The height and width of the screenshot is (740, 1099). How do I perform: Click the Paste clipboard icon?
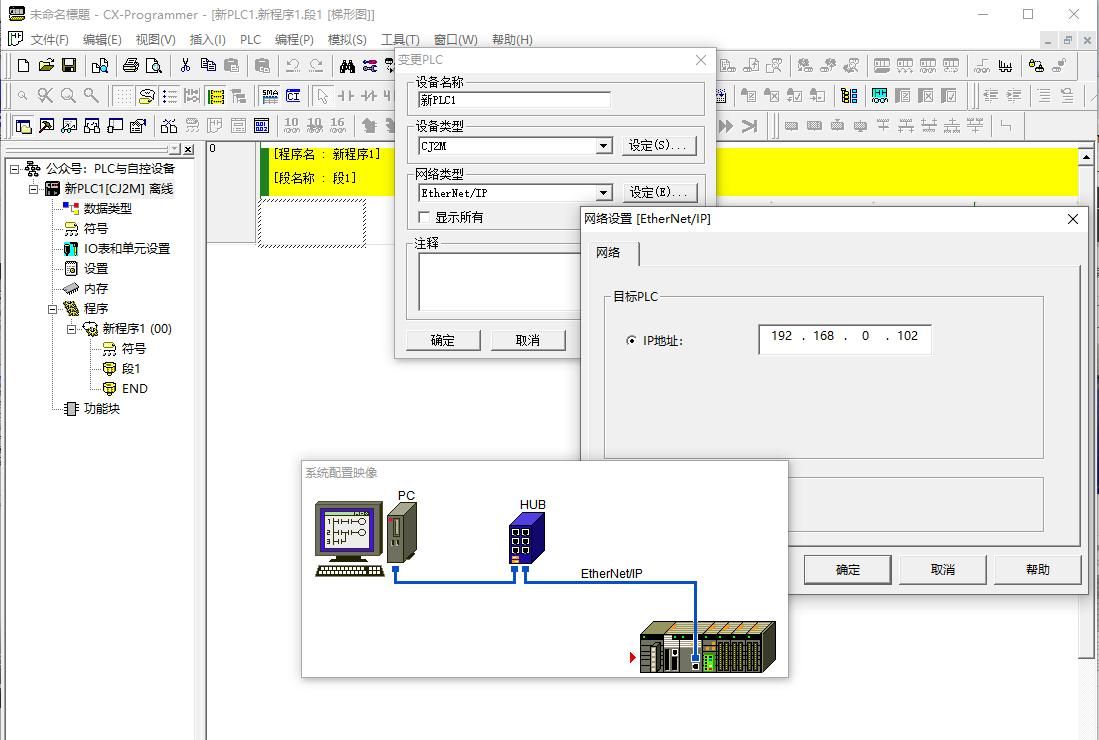233,66
